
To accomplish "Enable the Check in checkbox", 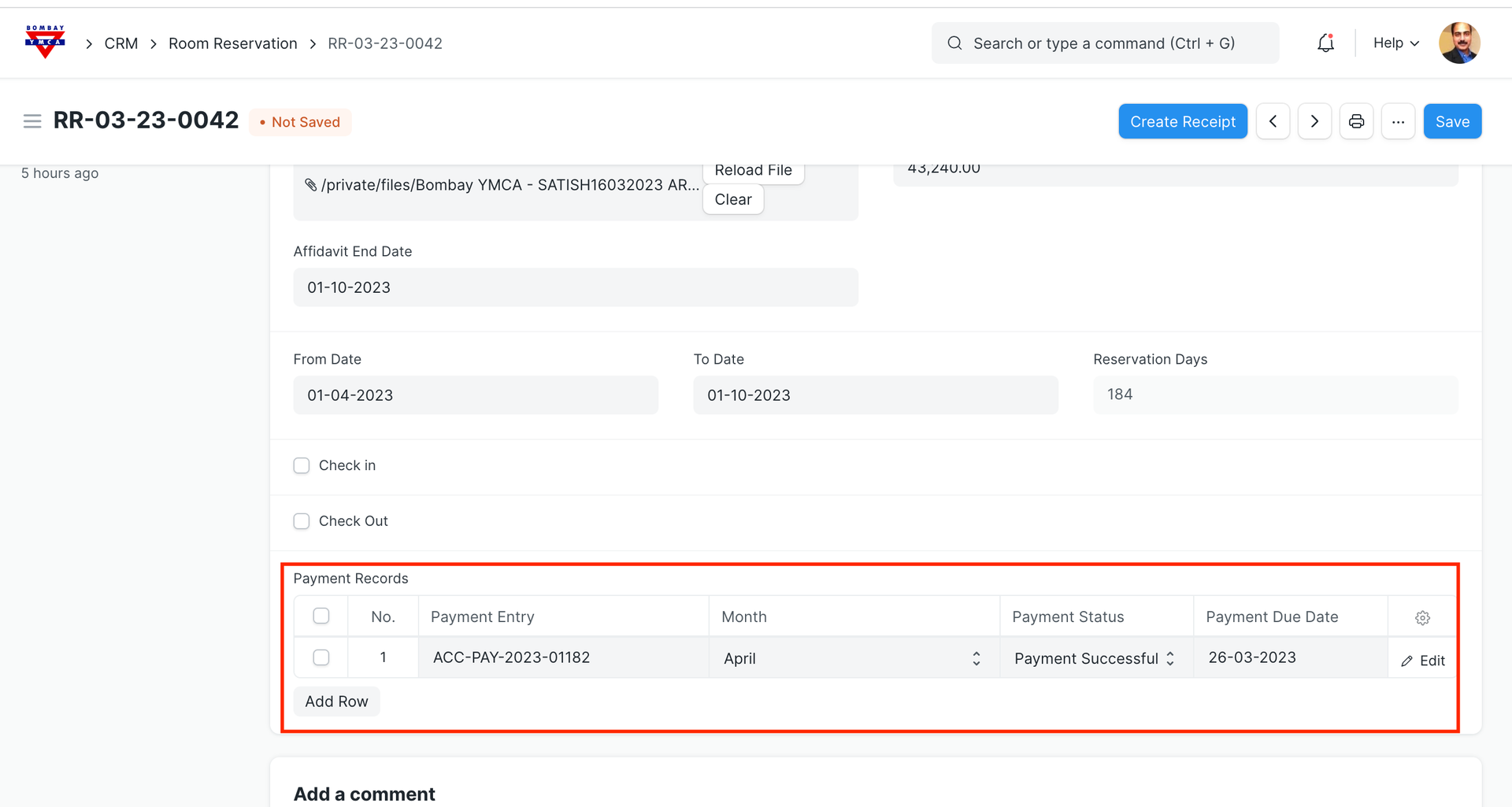I will [x=302, y=465].
